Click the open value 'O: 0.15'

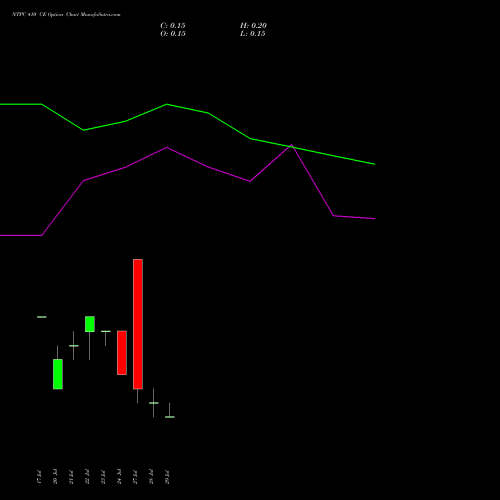click(x=173, y=34)
